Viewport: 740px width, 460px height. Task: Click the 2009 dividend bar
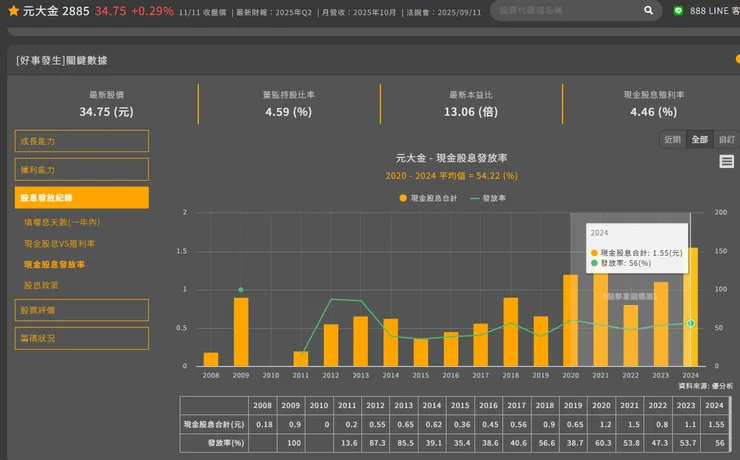241,332
